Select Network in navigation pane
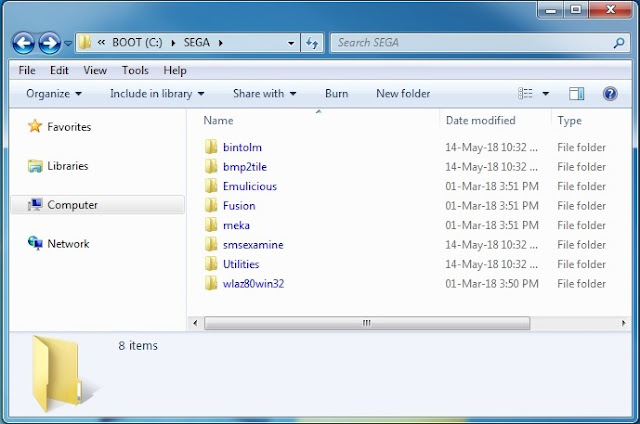 pos(68,244)
